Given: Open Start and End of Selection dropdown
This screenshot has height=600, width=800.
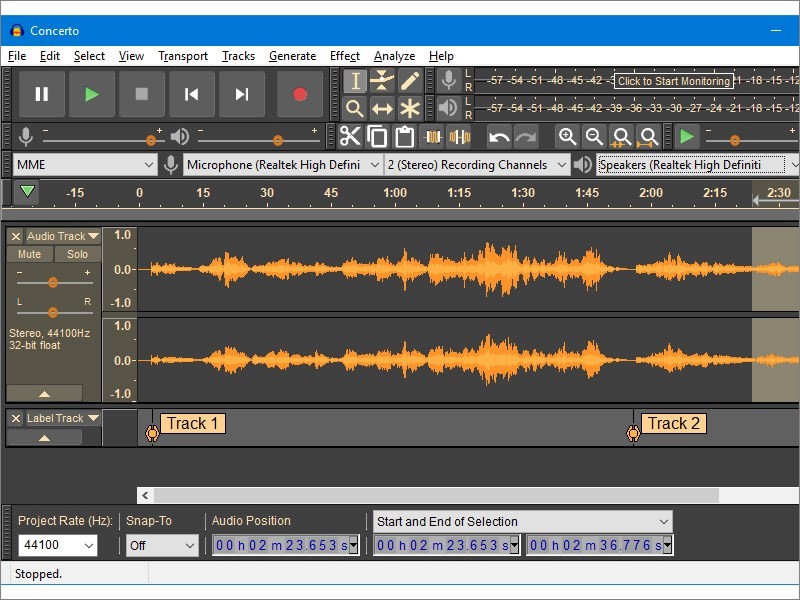Looking at the screenshot, I should [522, 521].
